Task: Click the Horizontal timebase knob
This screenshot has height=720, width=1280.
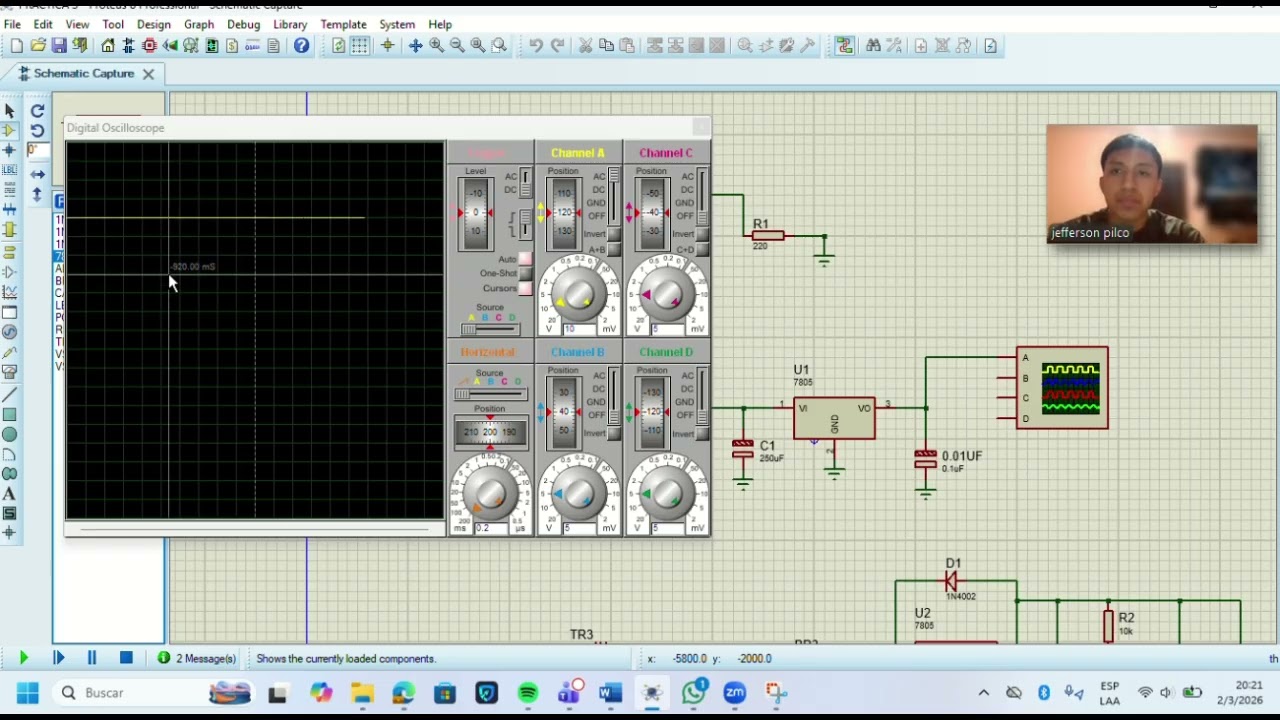Action: (x=490, y=494)
